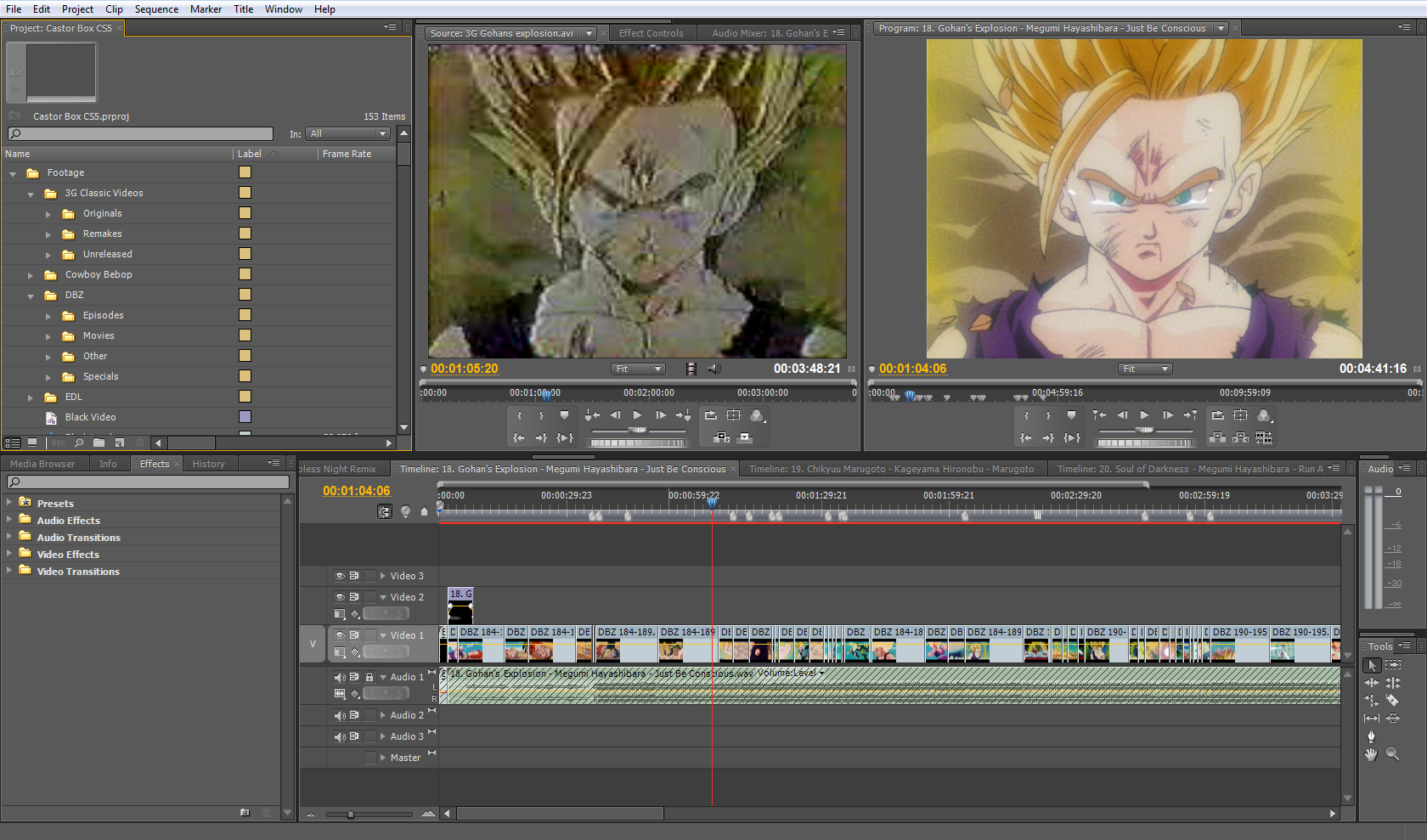
Task: Select the Selection tool in Tools panel
Action: (1372, 666)
